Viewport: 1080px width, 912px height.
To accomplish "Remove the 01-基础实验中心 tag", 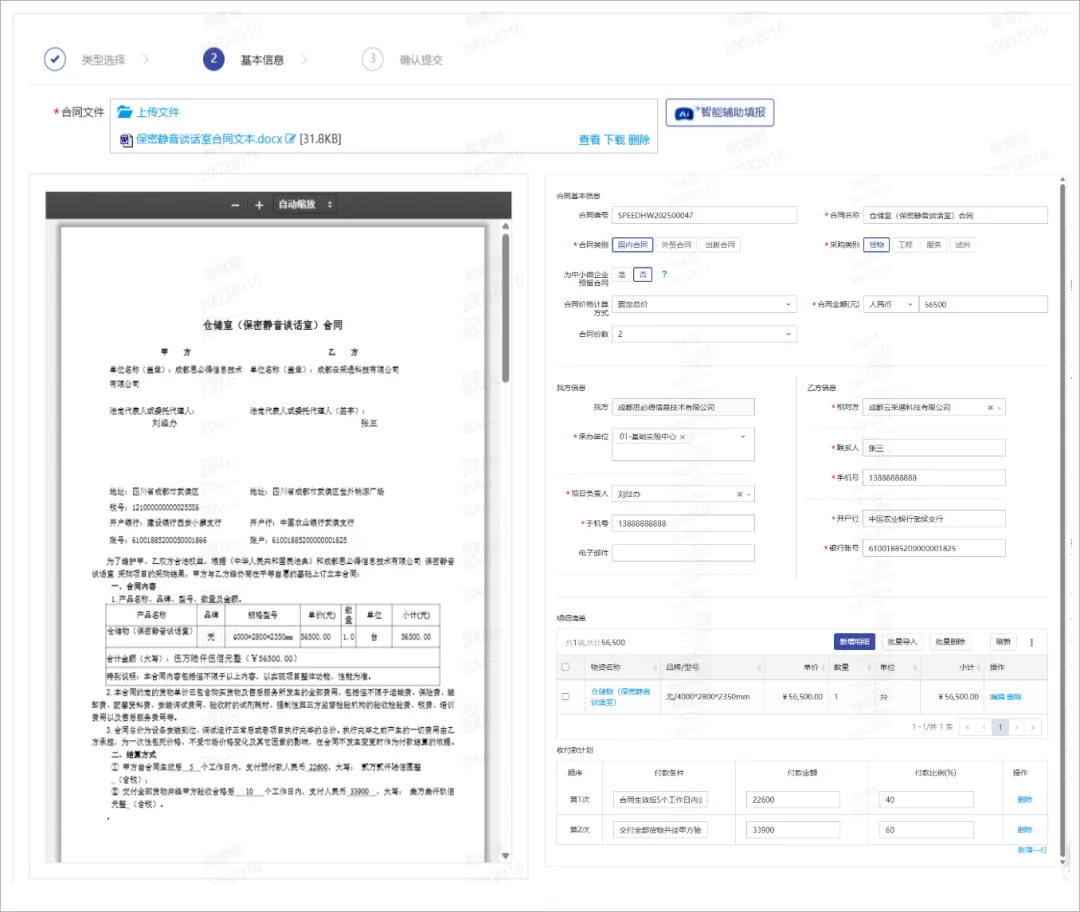I will point(682,437).
